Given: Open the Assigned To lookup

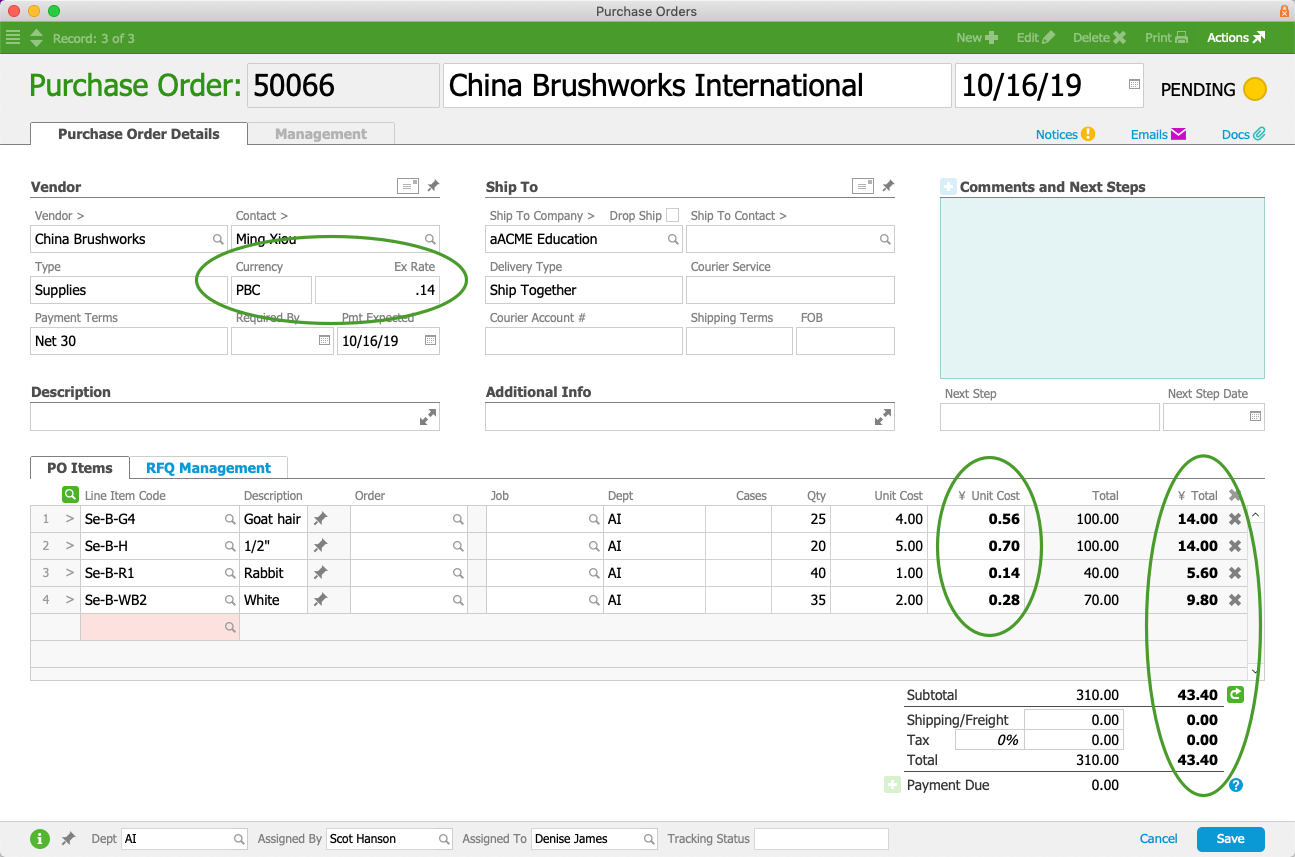Looking at the screenshot, I should 649,839.
